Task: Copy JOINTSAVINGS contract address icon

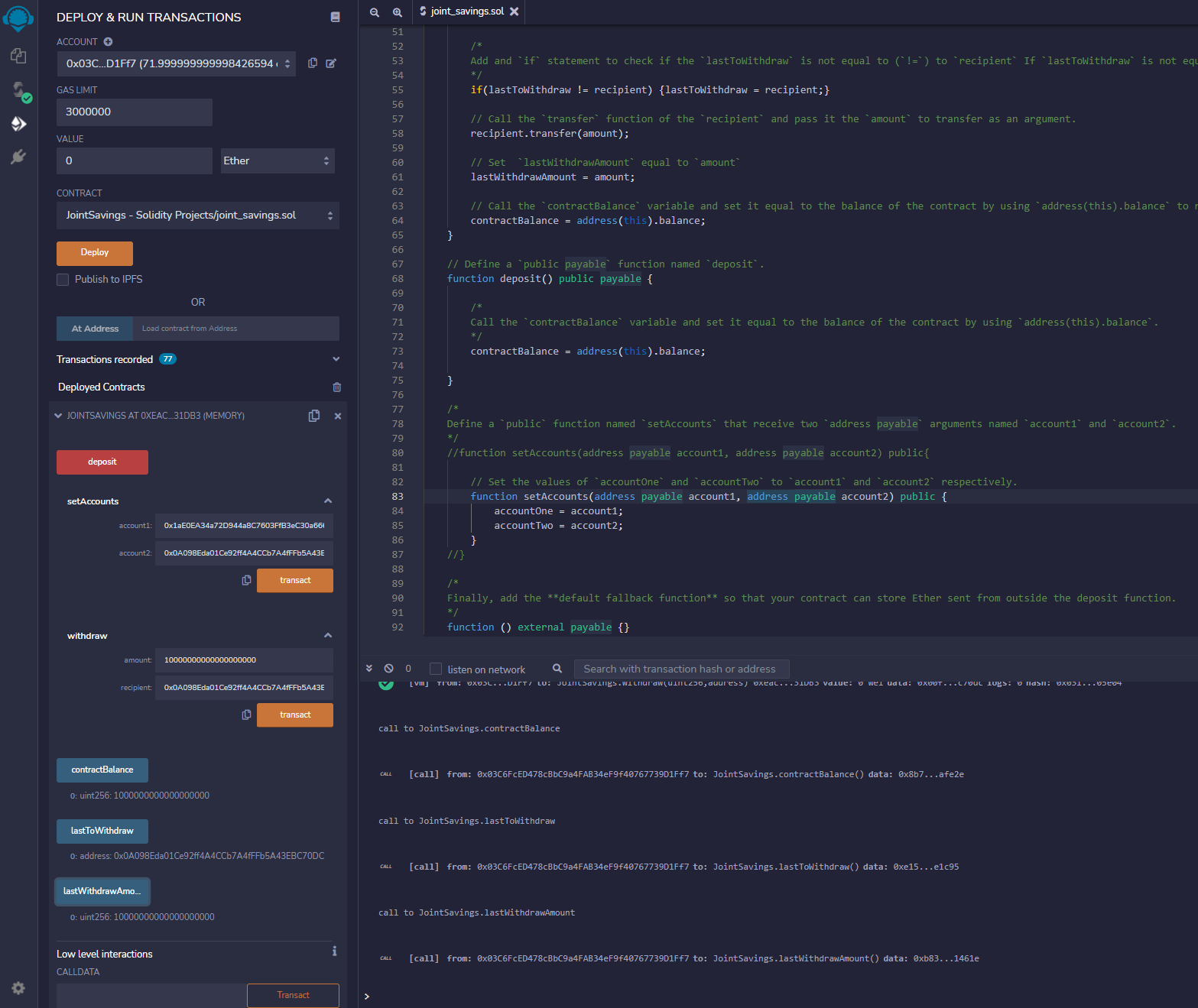Action: pyautogui.click(x=314, y=416)
